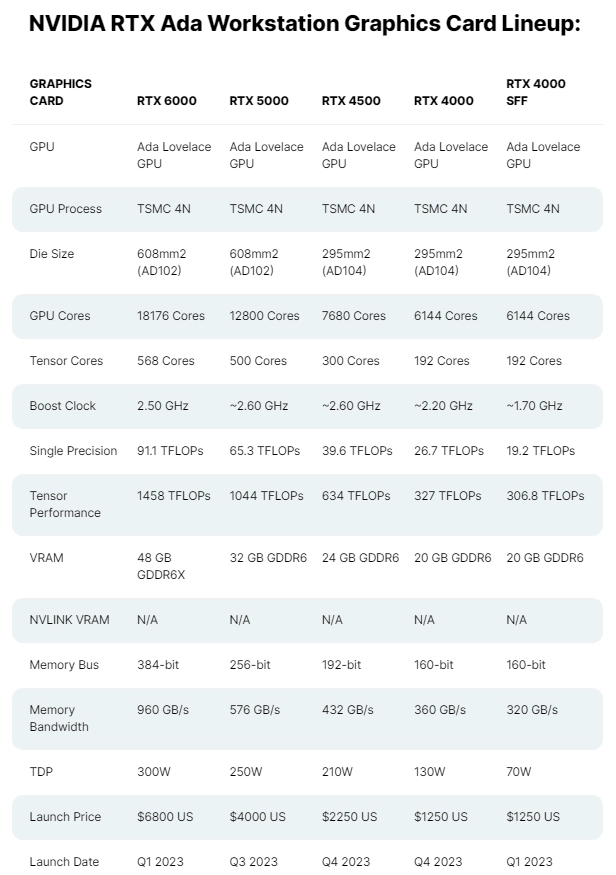Select the 12800 Cores cell for RTX 5000
Viewport: 616px width, 875px height.
click(264, 316)
